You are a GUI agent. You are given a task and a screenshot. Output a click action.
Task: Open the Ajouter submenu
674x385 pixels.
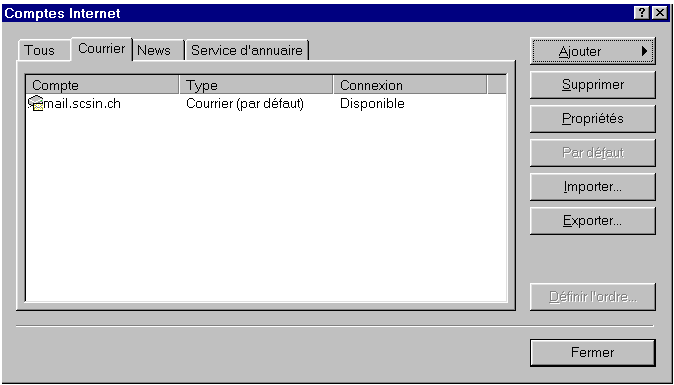(x=592, y=51)
